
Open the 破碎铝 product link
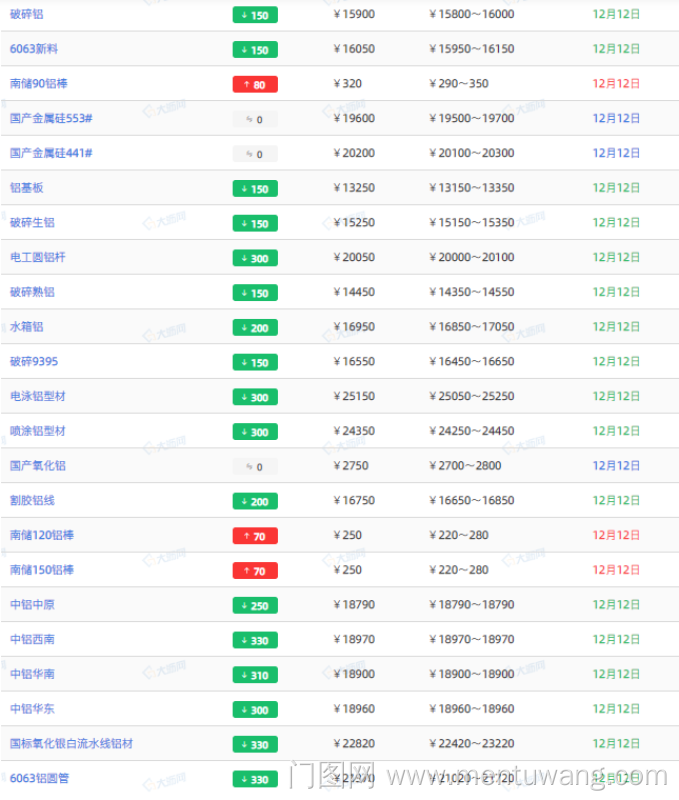27,14
